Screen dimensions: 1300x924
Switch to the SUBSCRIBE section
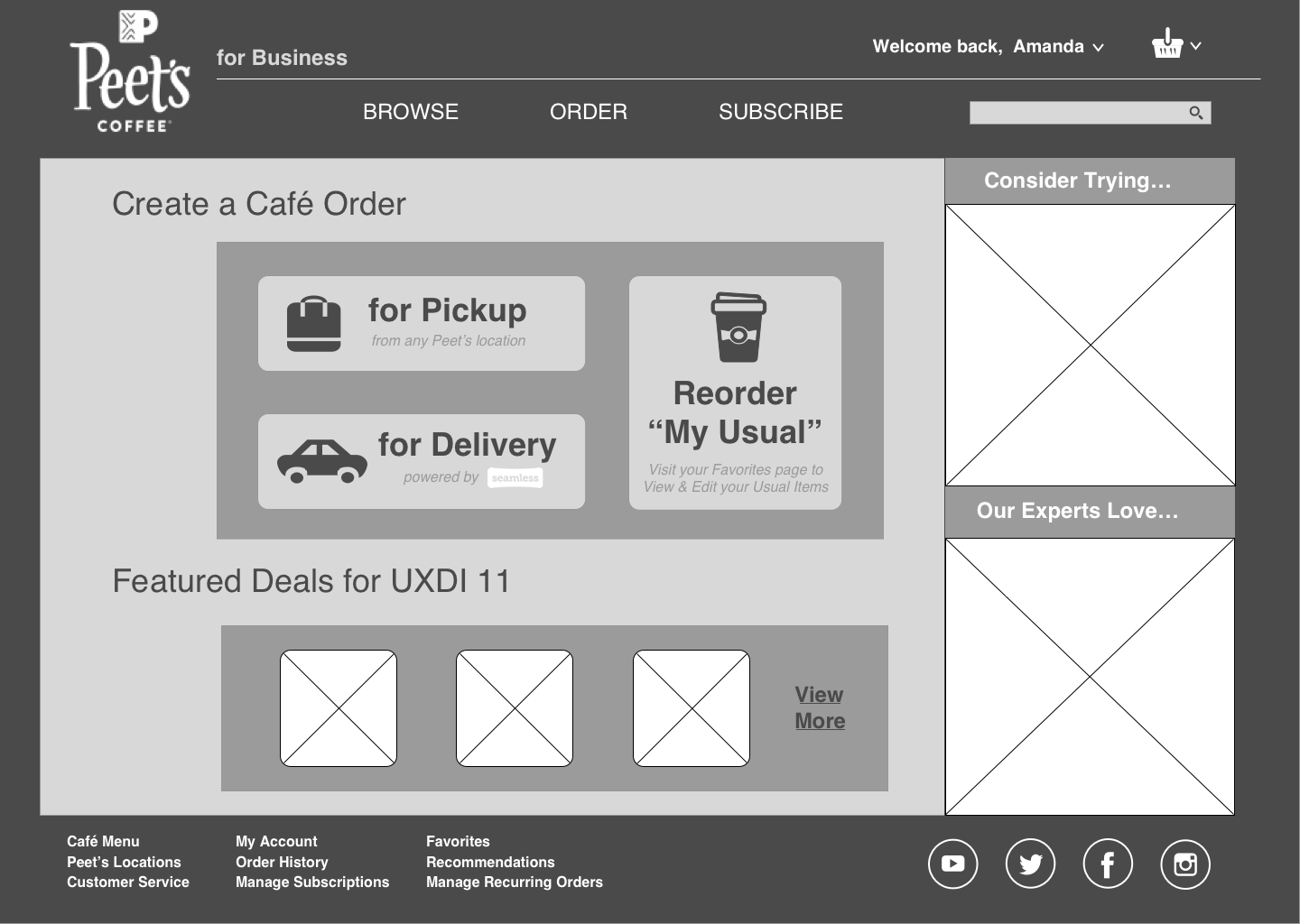point(780,112)
